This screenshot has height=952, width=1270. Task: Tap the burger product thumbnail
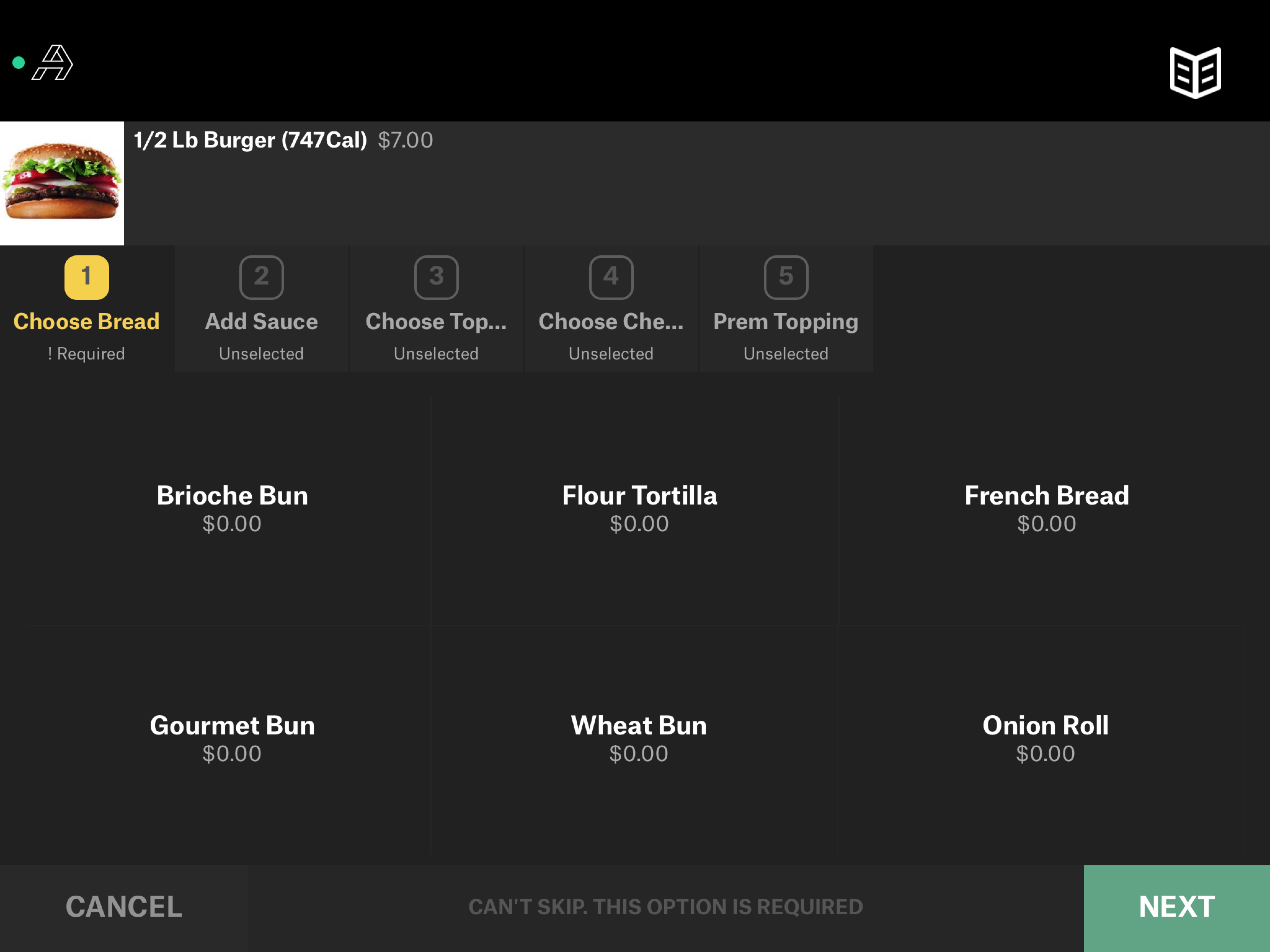(x=62, y=183)
